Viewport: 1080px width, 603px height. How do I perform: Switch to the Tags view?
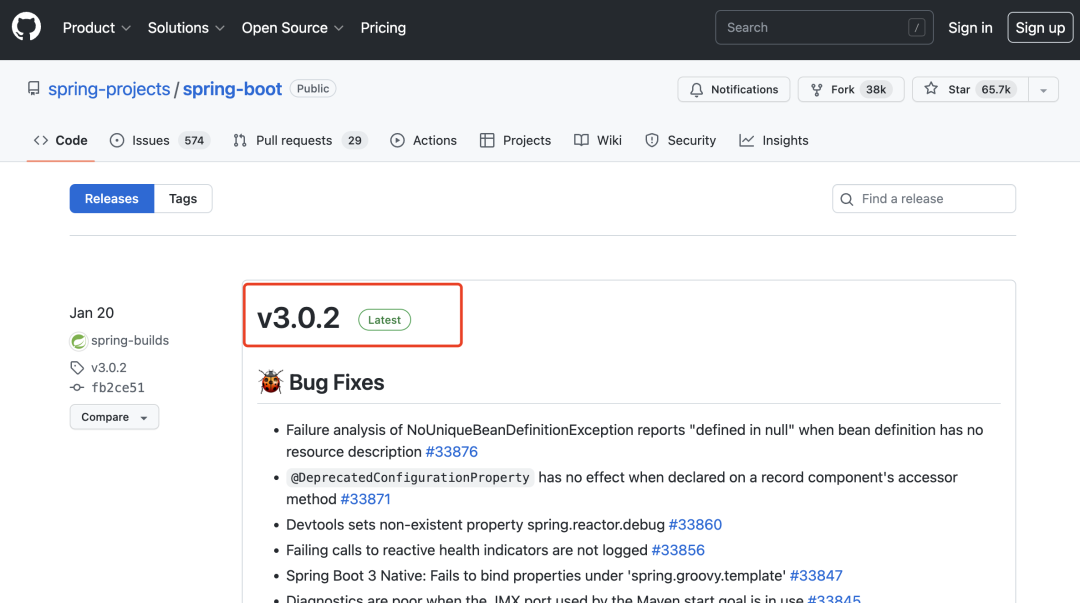tap(183, 198)
